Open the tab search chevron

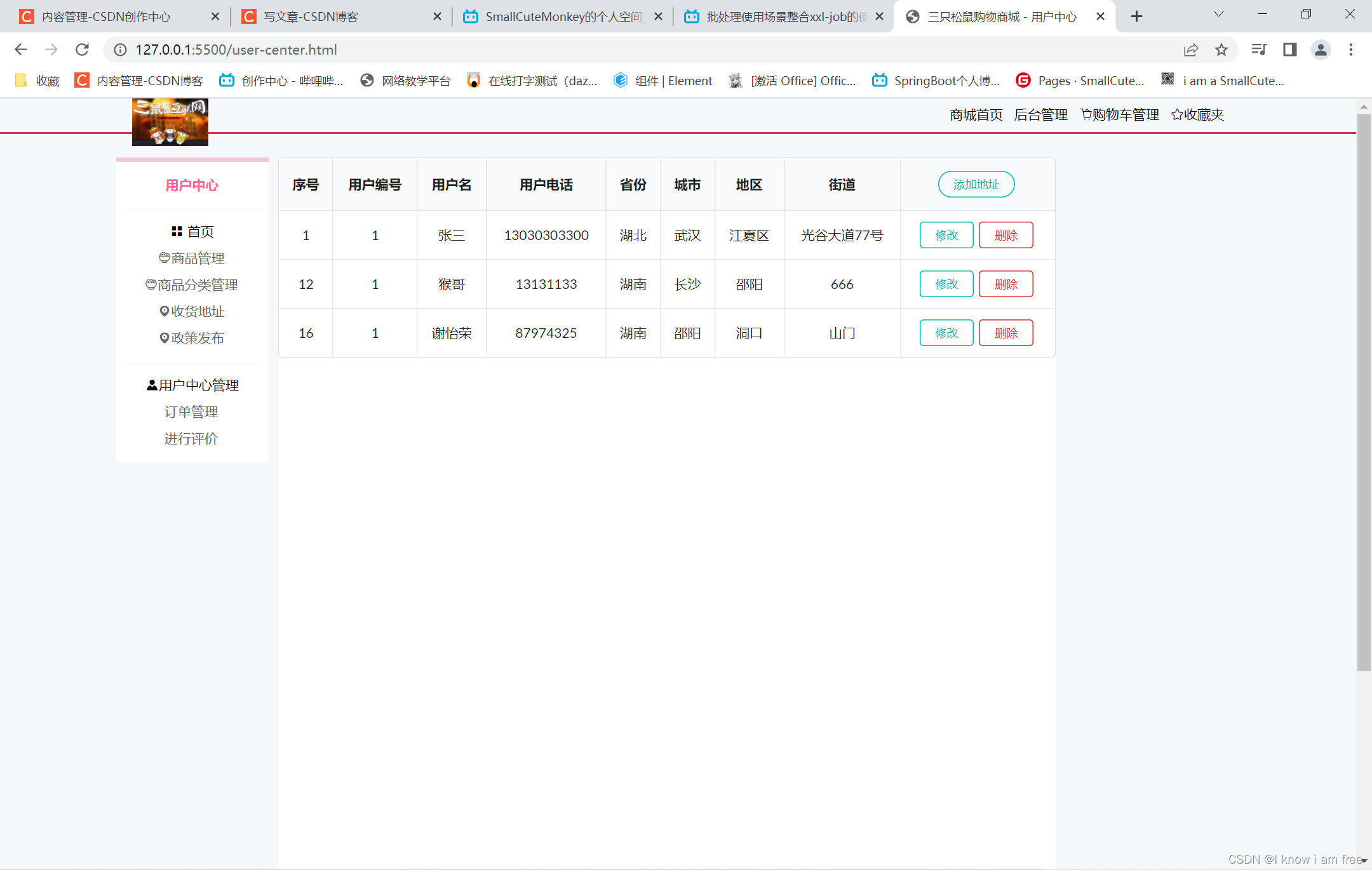tap(1219, 14)
